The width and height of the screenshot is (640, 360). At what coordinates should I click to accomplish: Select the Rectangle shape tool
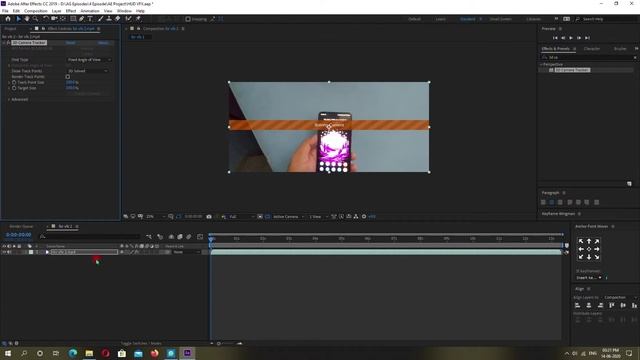tap(73, 19)
